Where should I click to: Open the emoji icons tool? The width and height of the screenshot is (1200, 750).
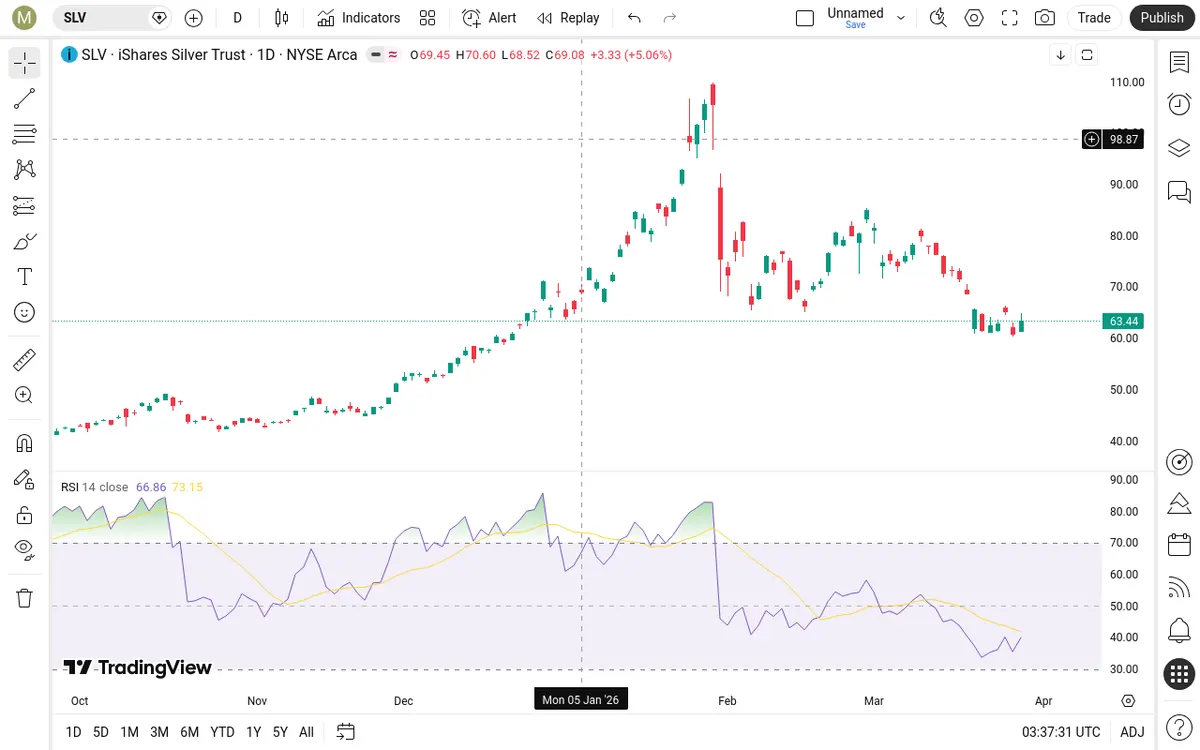[x=25, y=313]
